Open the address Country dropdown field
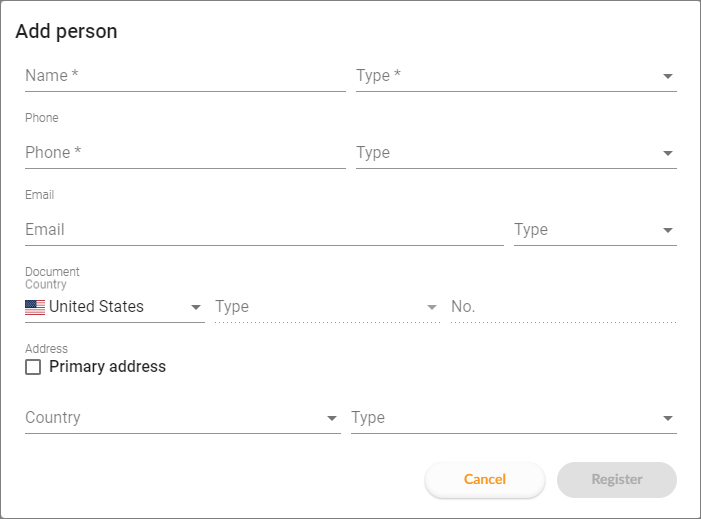Viewport: 701px width, 519px height. (x=183, y=418)
